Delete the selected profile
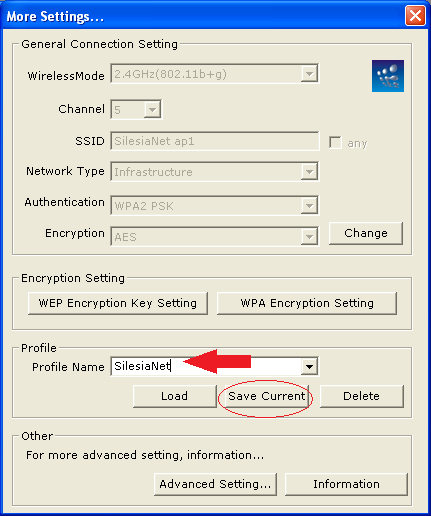 tap(362, 396)
